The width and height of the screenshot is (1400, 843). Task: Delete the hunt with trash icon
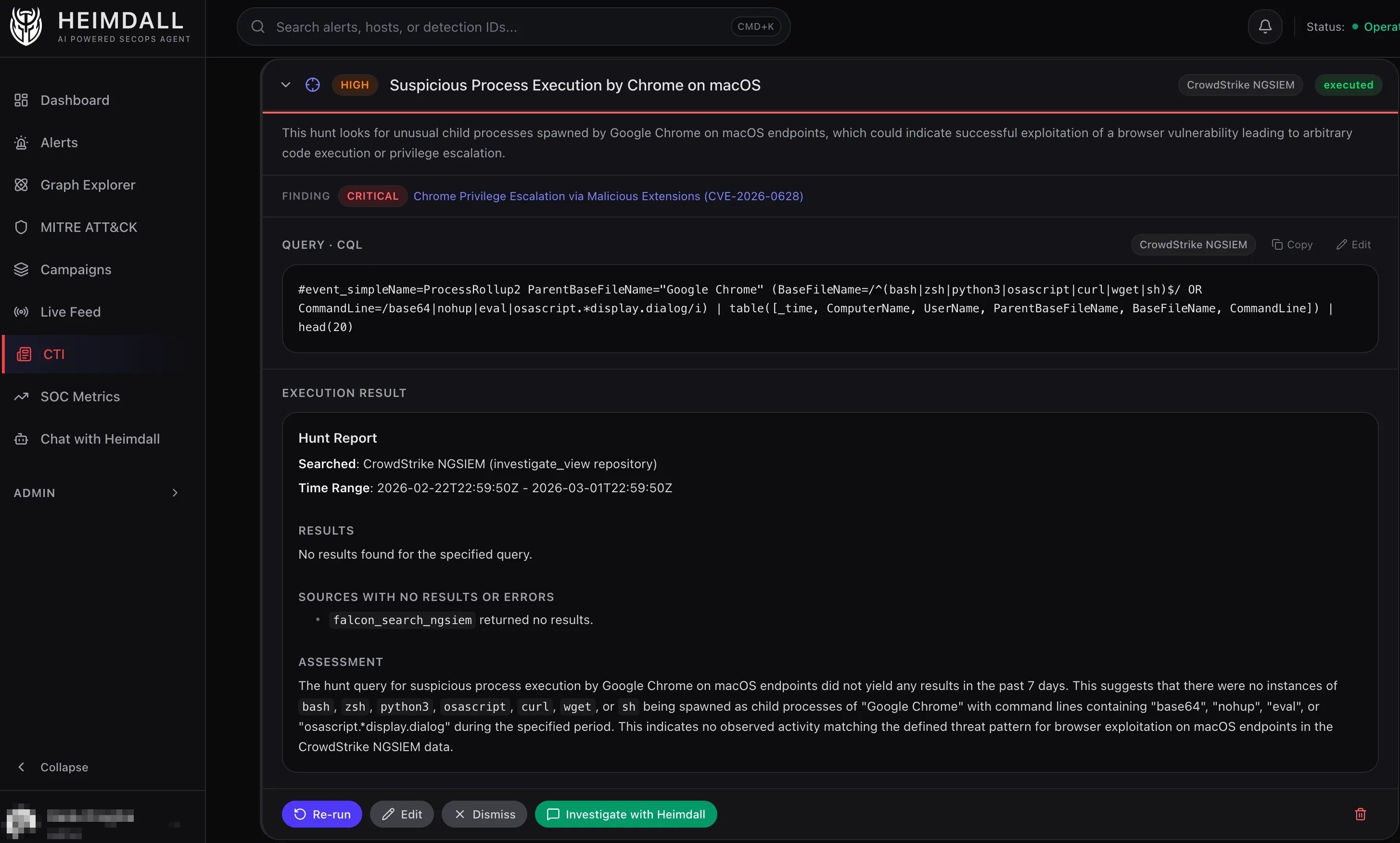[x=1360, y=814]
